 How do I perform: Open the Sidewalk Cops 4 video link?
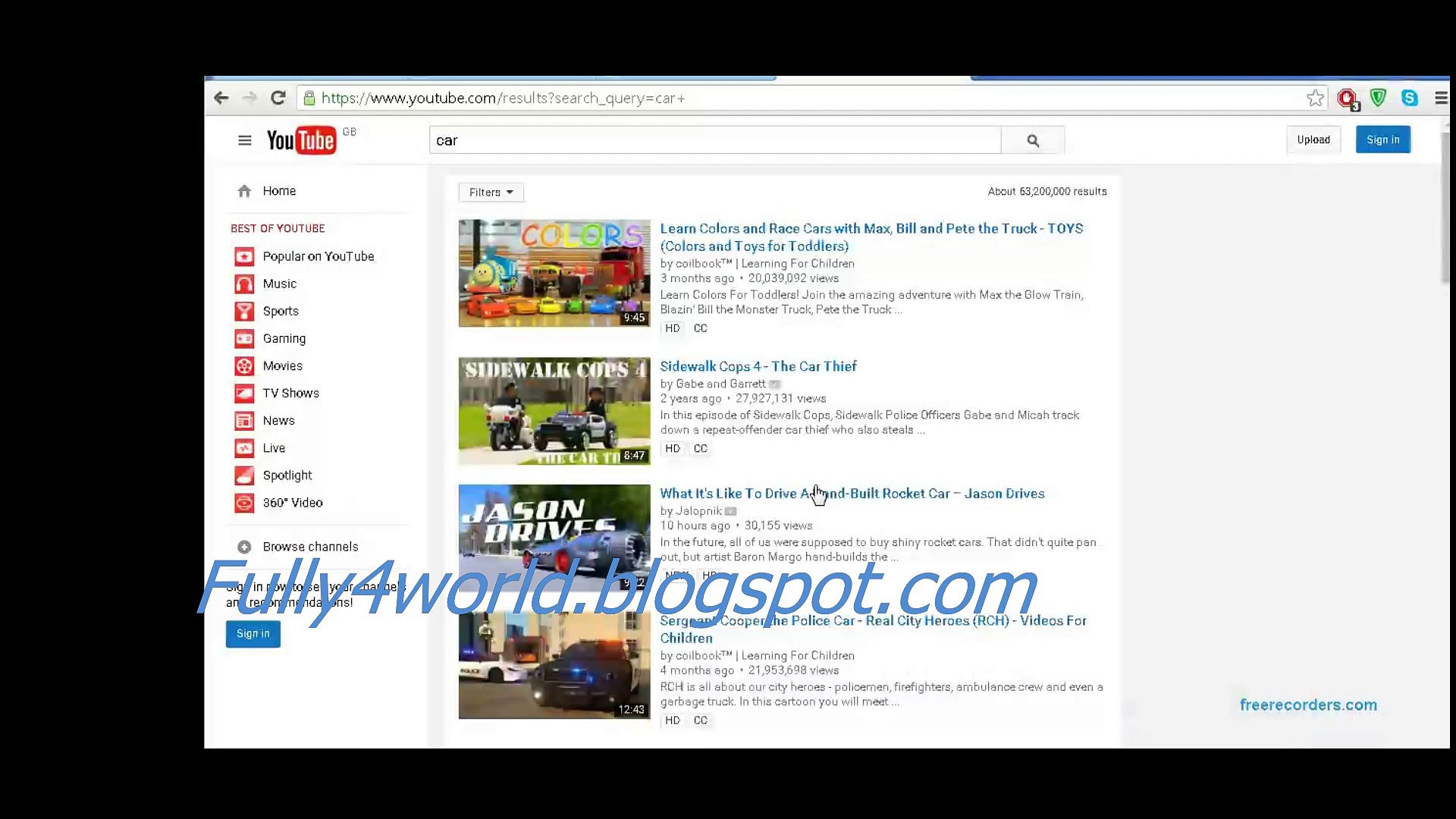pyautogui.click(x=758, y=366)
